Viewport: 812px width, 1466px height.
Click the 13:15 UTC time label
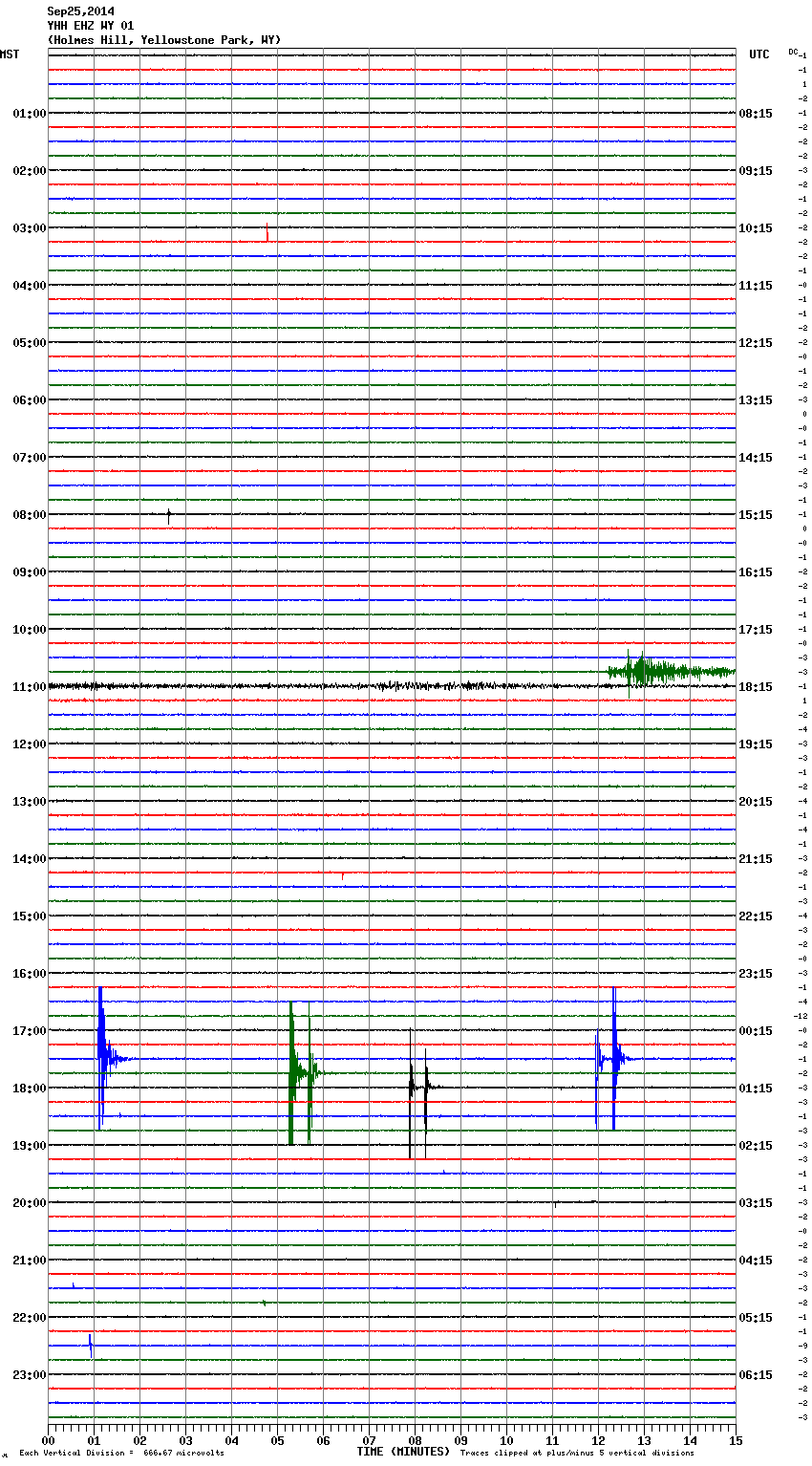pos(756,400)
